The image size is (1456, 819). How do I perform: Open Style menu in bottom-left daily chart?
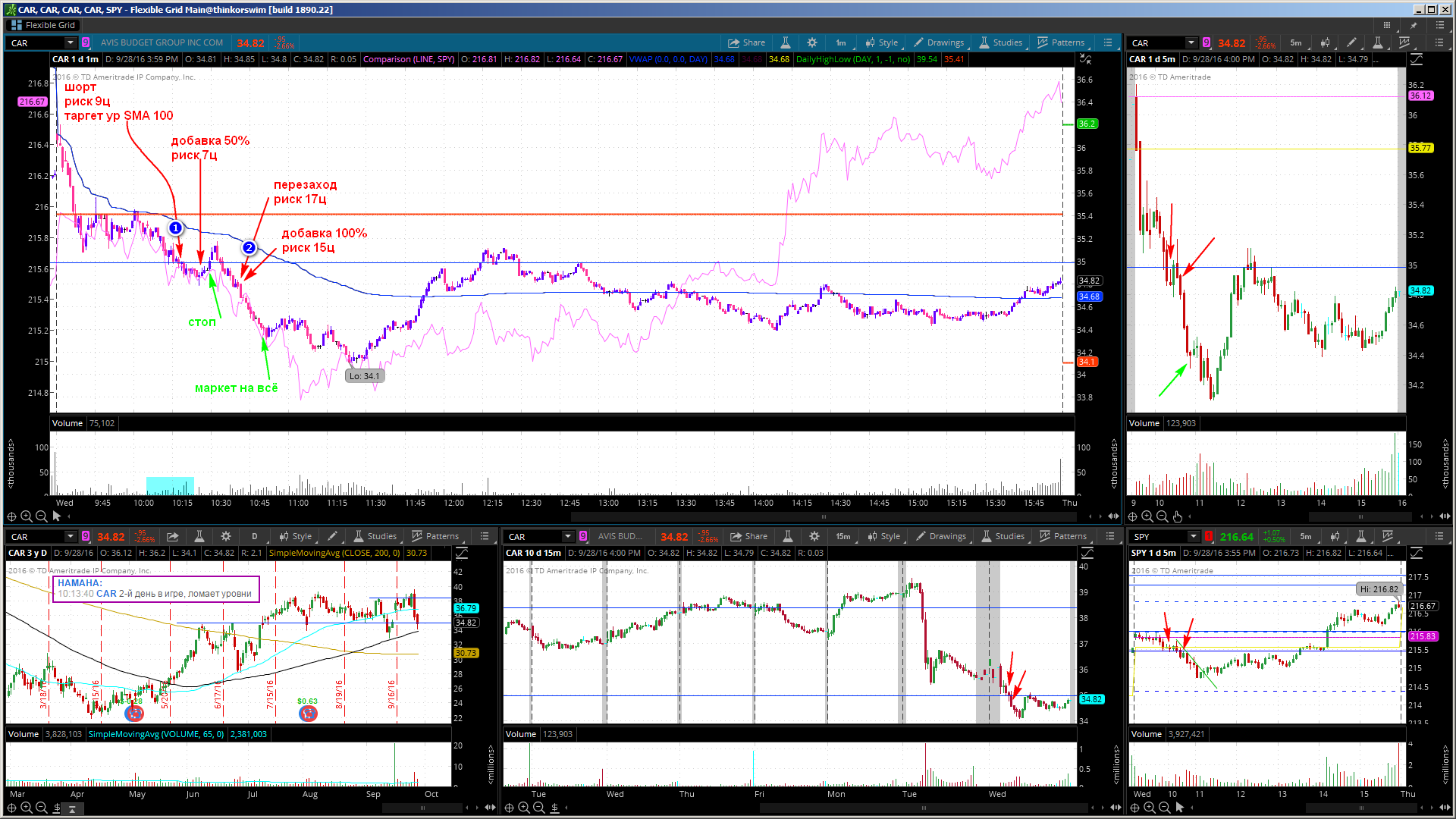click(x=296, y=537)
